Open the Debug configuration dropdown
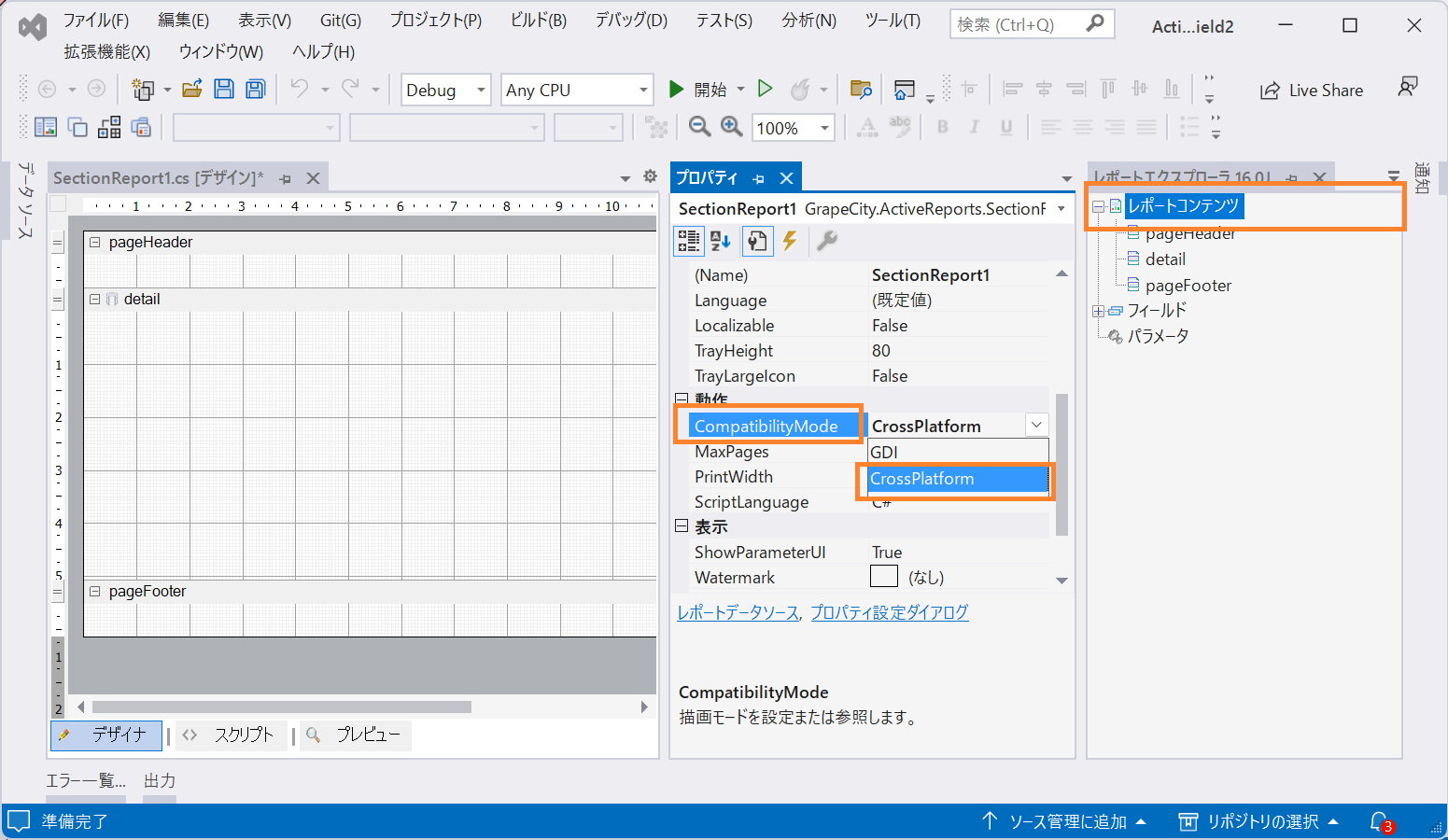 click(482, 90)
